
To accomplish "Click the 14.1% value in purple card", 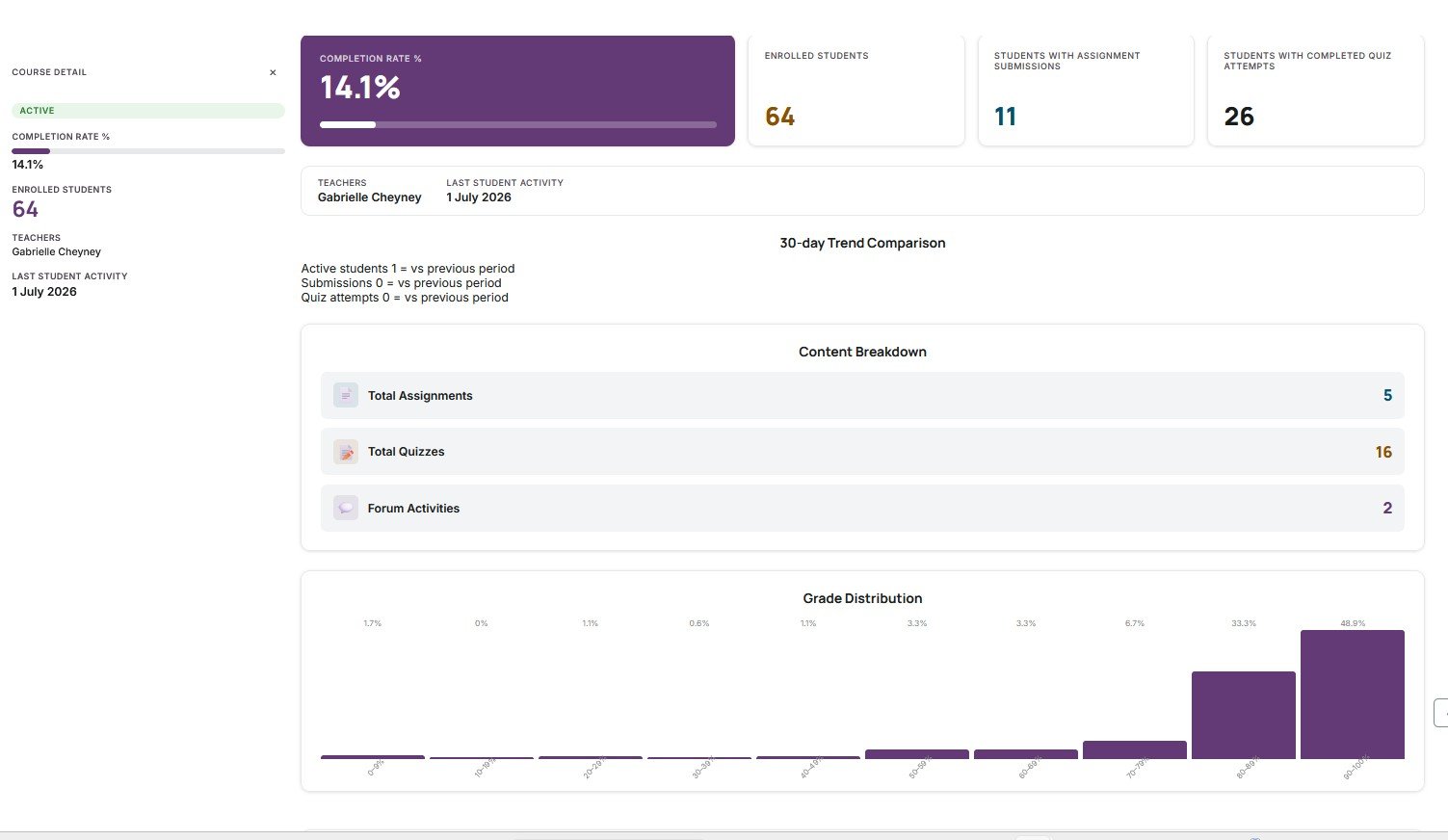I will pyautogui.click(x=360, y=88).
